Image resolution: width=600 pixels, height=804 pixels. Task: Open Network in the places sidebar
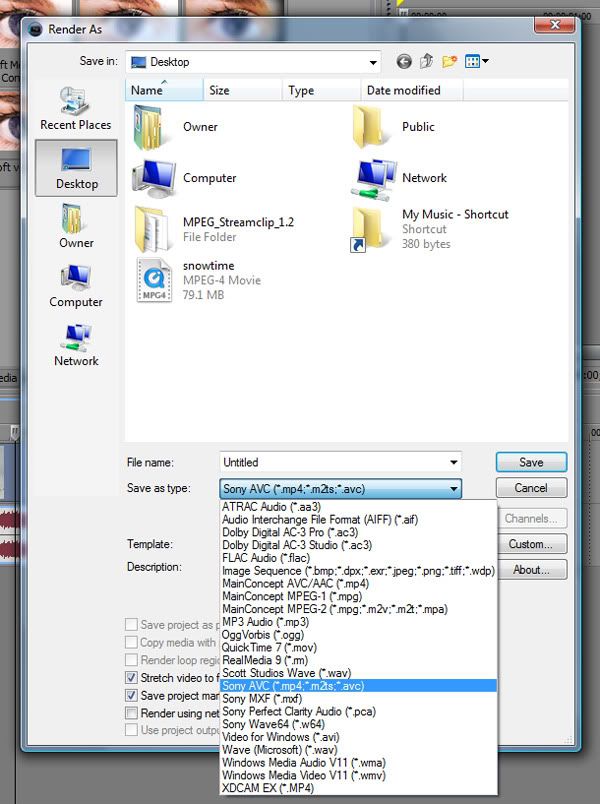pyautogui.click(x=76, y=345)
